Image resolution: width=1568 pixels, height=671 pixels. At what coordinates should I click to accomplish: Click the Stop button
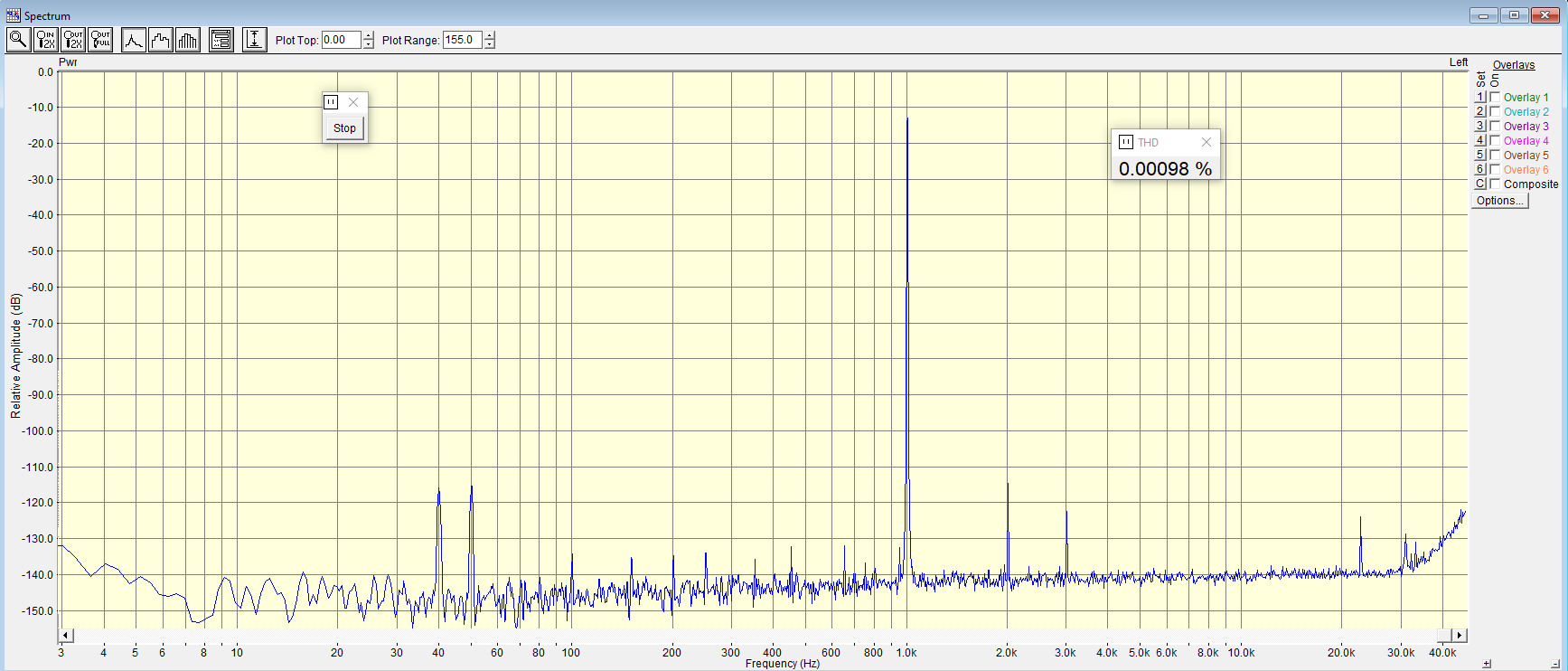pos(344,128)
